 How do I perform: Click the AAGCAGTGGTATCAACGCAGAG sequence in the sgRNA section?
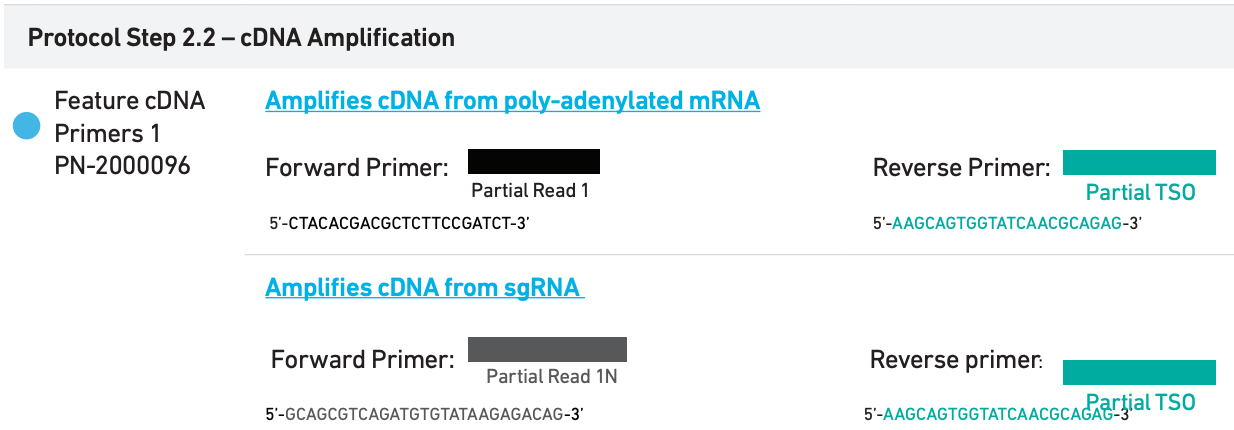pos(999,414)
